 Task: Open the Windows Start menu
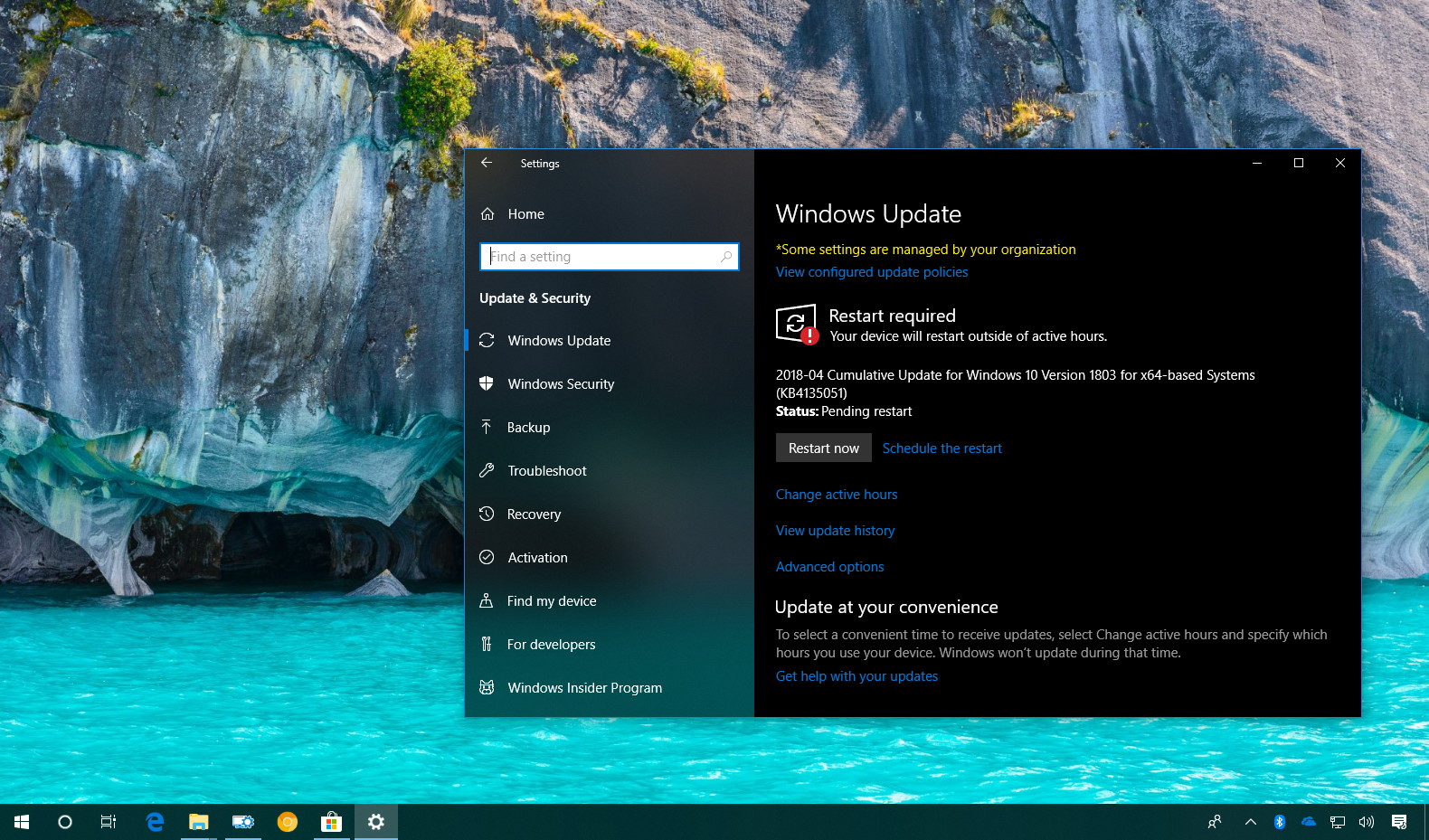(x=22, y=822)
